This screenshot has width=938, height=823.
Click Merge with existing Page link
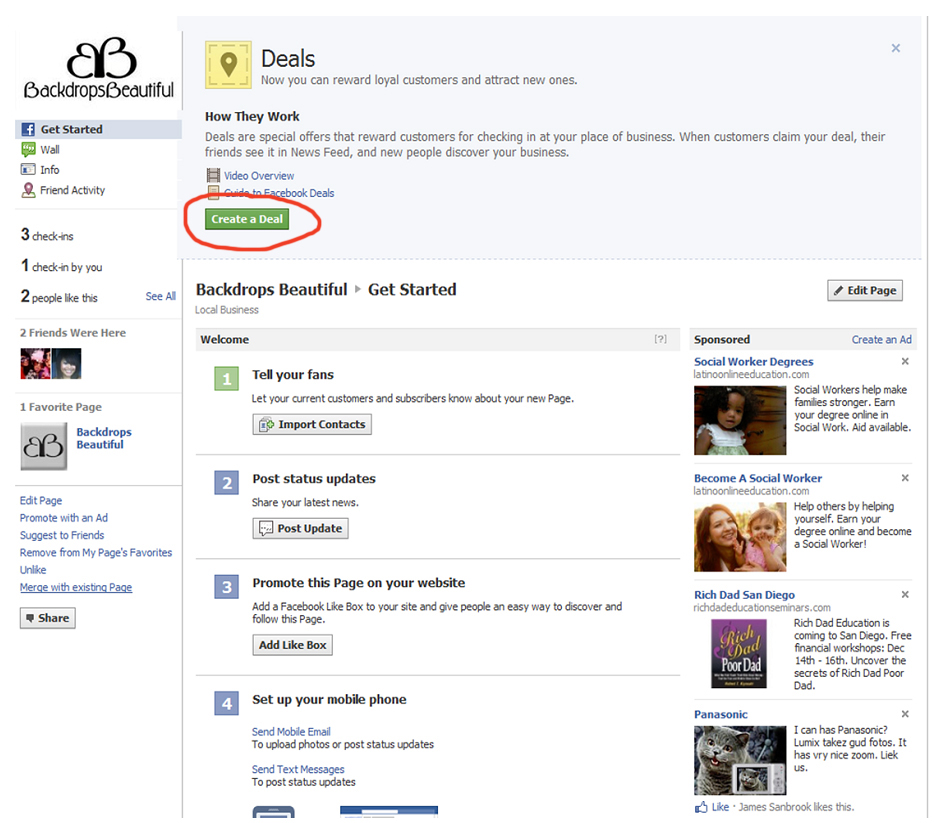(76, 587)
